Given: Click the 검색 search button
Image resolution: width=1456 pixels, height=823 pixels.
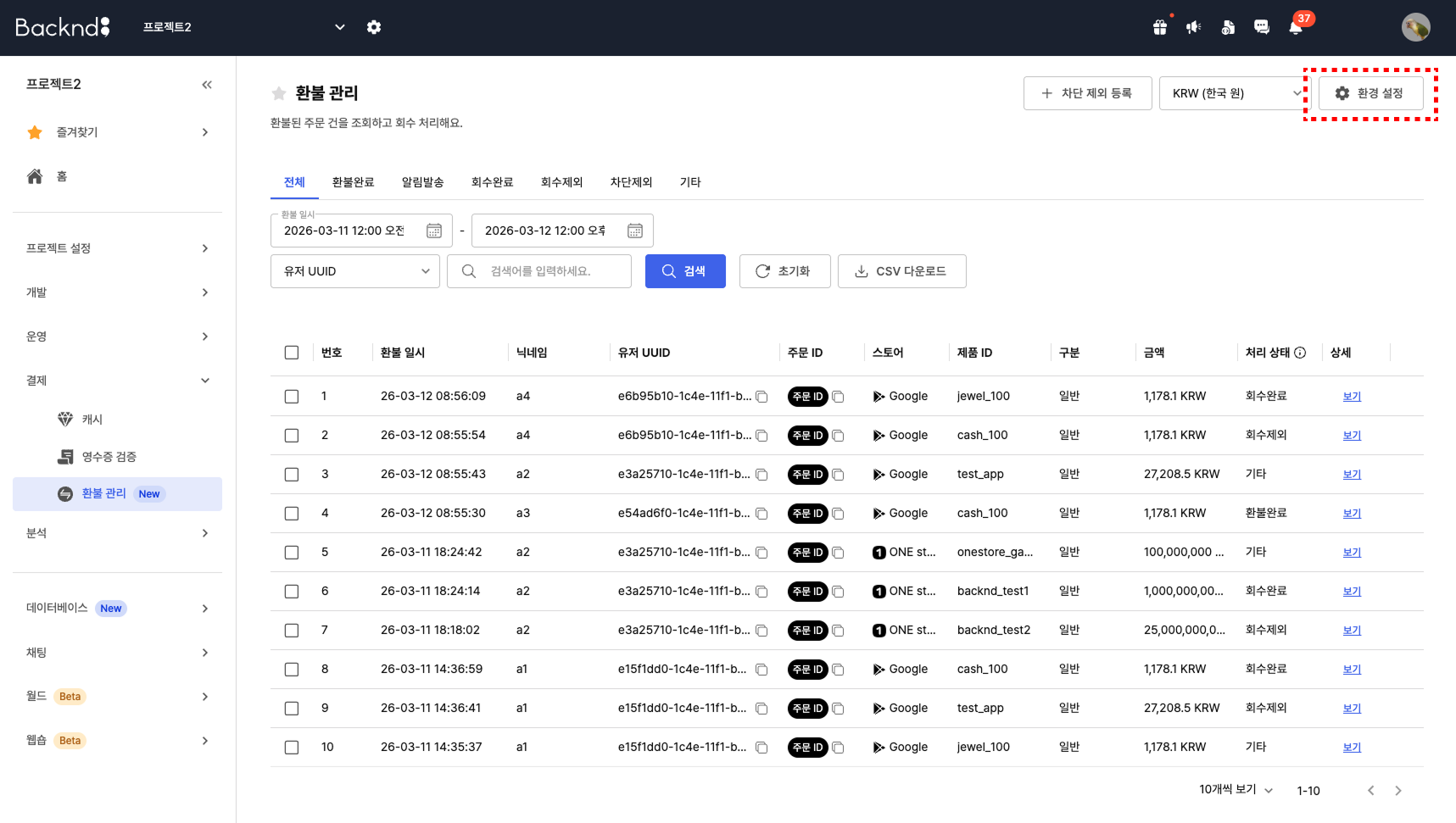Looking at the screenshot, I should 685,270.
